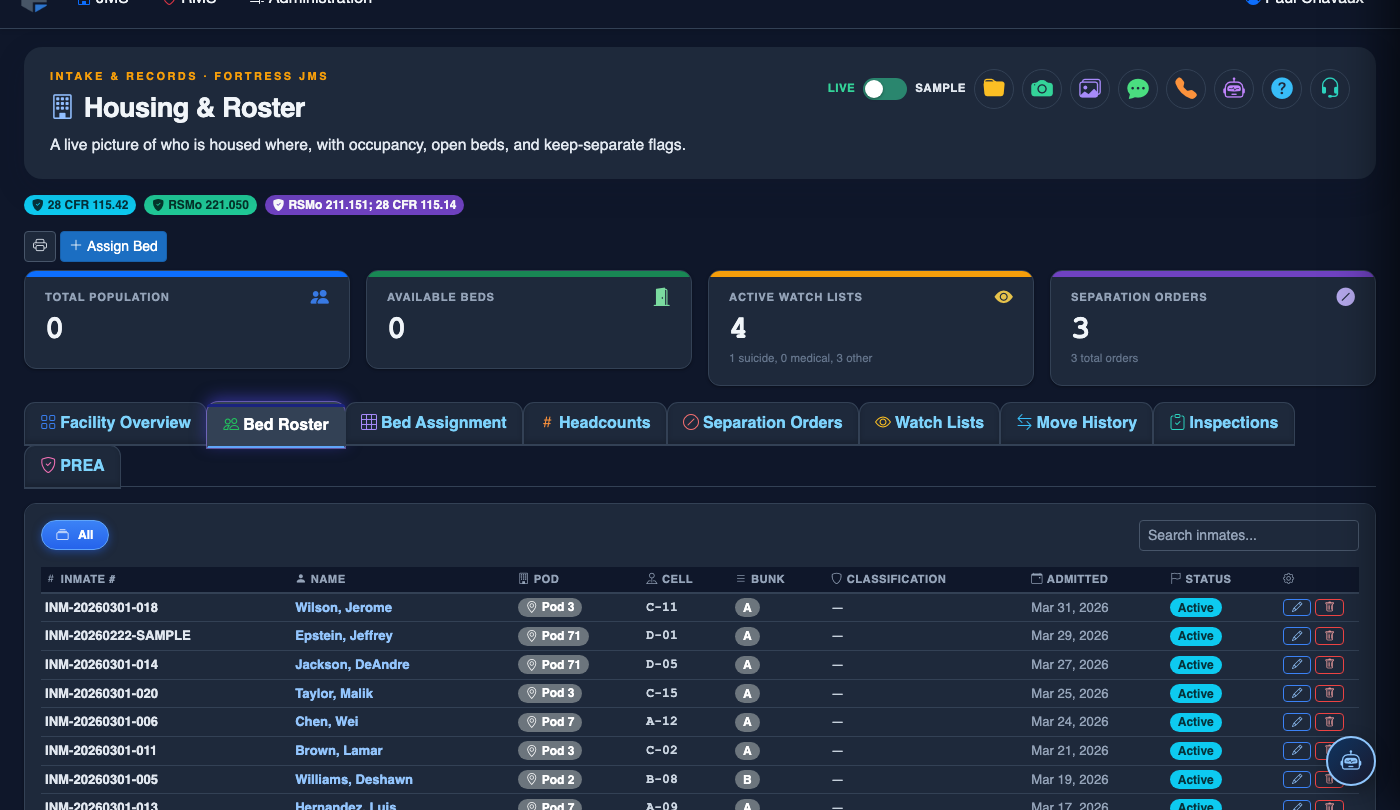The width and height of the screenshot is (1400, 810).
Task: Select the All filter pill
Action: (75, 535)
